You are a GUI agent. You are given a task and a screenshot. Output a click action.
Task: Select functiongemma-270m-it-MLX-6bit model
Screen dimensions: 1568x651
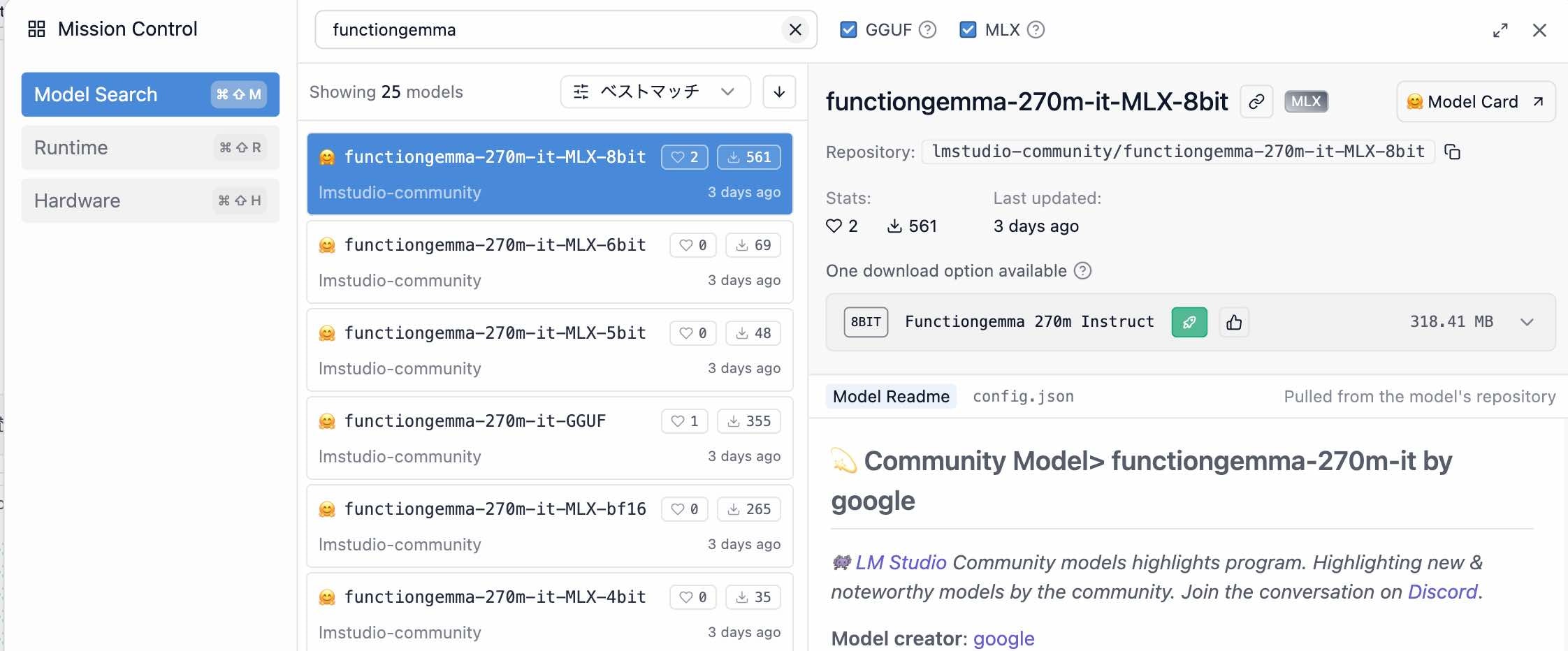click(x=550, y=262)
